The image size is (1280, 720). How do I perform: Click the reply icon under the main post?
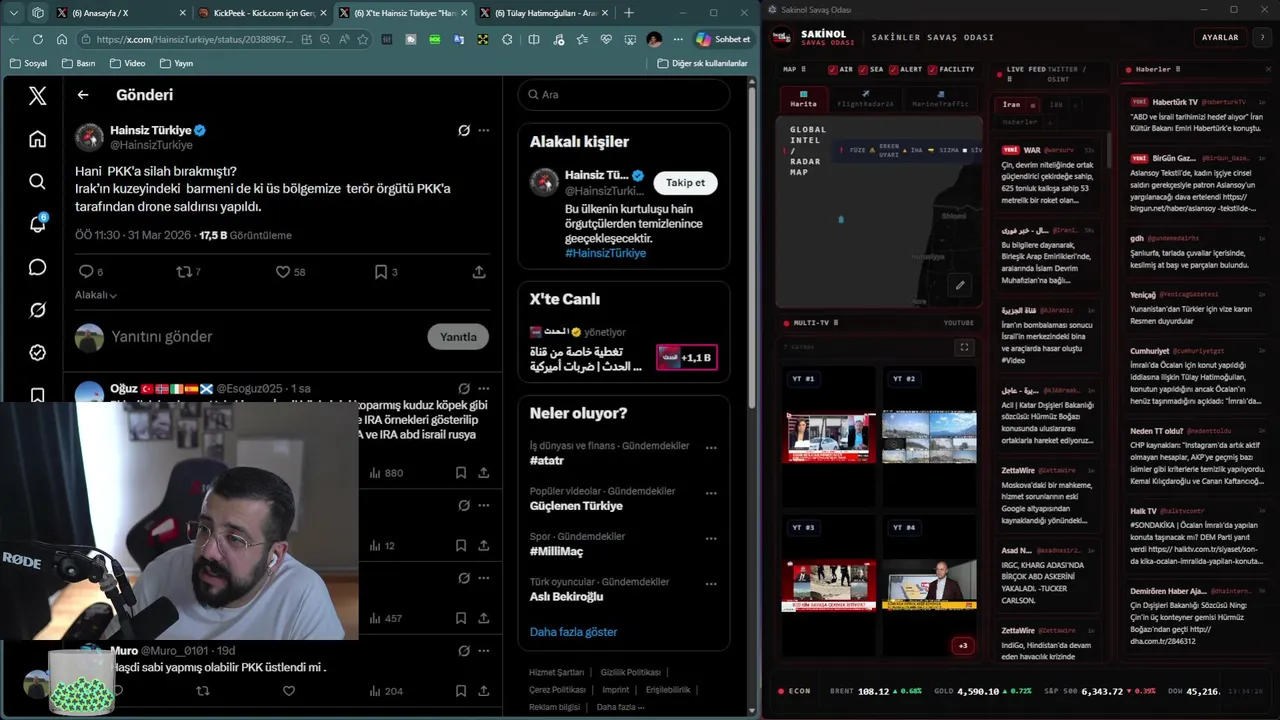[86, 272]
